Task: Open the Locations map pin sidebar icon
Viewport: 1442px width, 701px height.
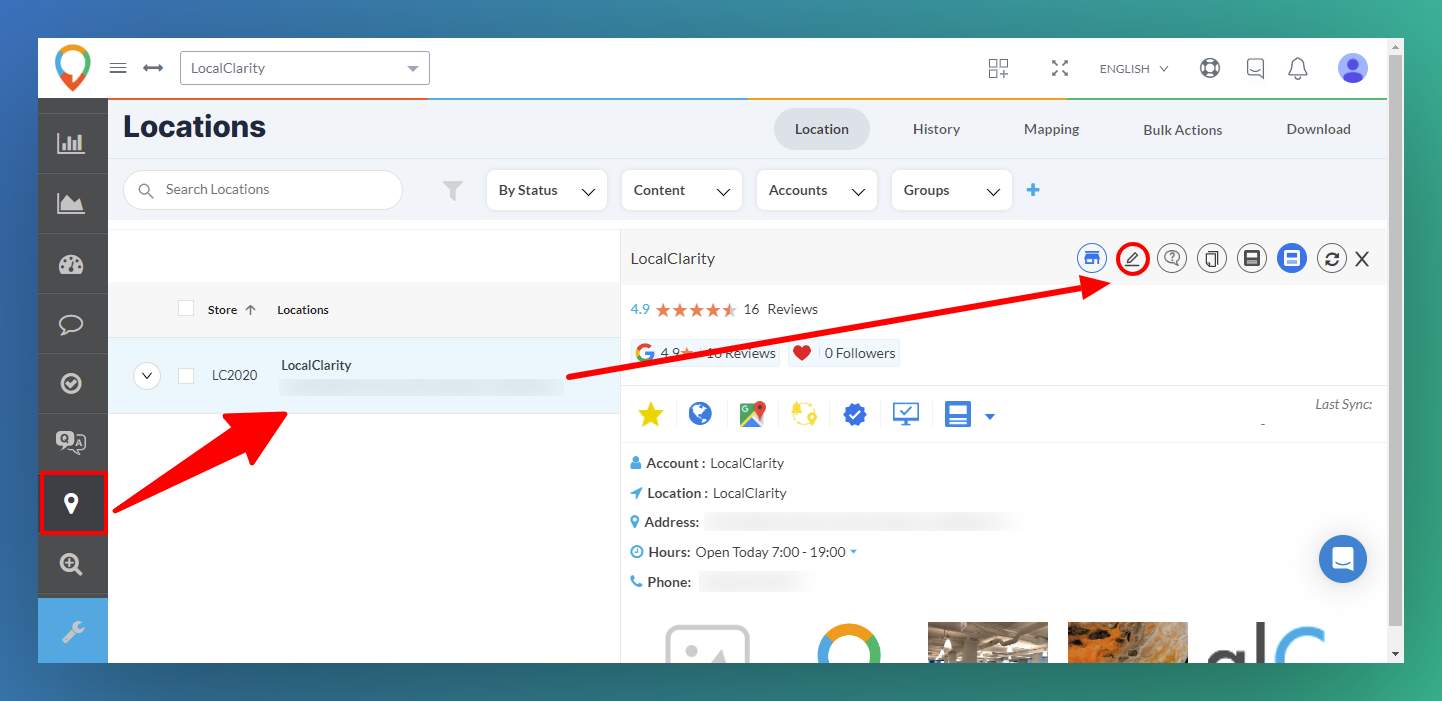Action: (71, 503)
